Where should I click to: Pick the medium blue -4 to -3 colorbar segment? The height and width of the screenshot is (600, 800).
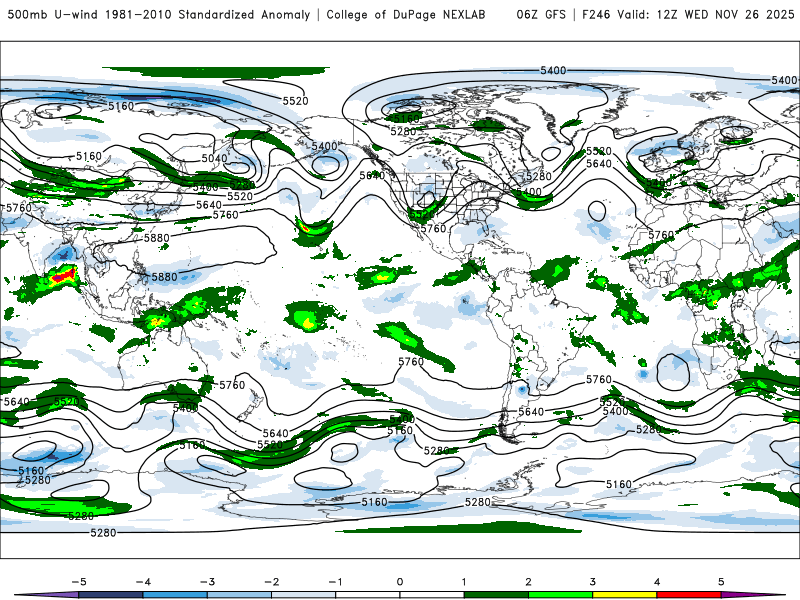175,595
